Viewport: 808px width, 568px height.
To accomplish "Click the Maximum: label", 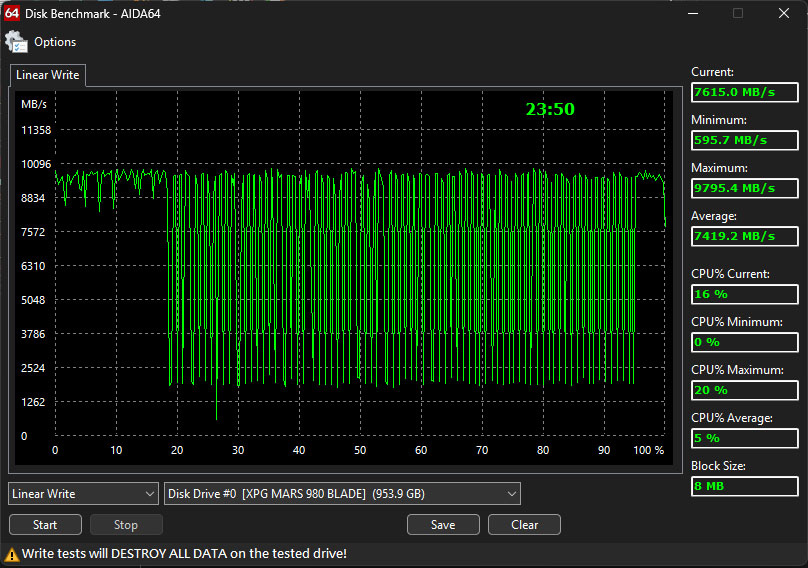I will [719, 168].
